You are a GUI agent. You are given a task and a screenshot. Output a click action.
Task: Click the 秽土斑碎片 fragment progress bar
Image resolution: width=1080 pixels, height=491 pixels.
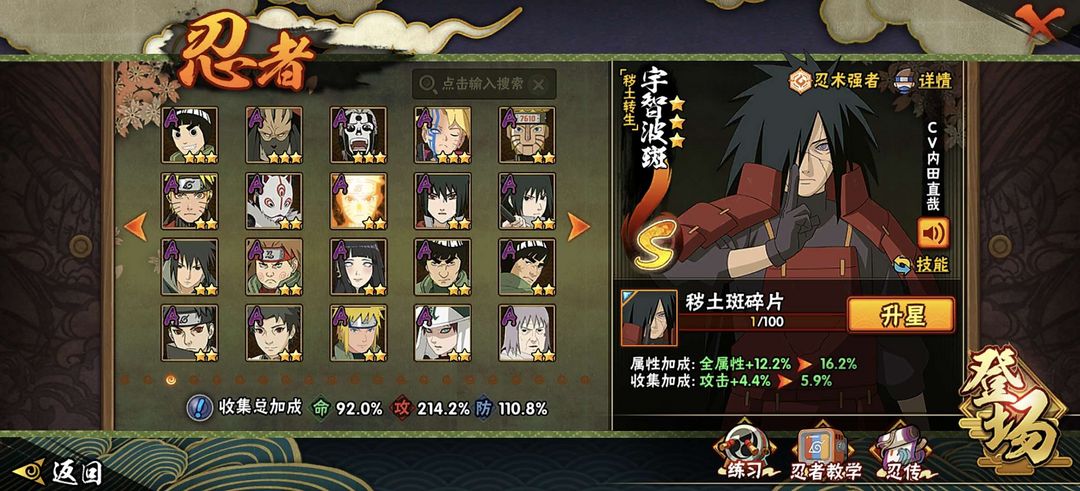click(763, 322)
